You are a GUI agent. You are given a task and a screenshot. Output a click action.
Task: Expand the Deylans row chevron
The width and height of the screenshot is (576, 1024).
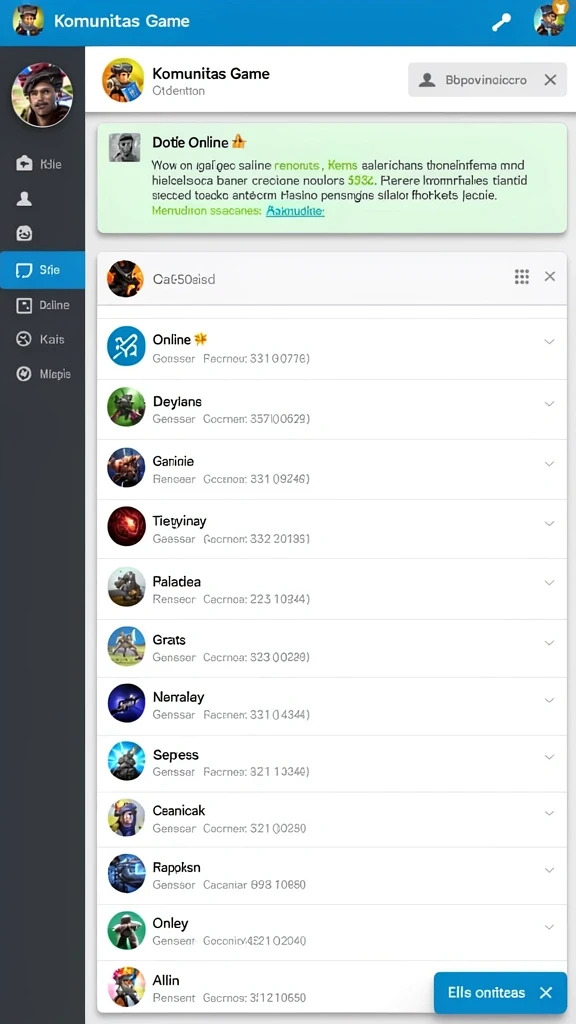coord(549,404)
